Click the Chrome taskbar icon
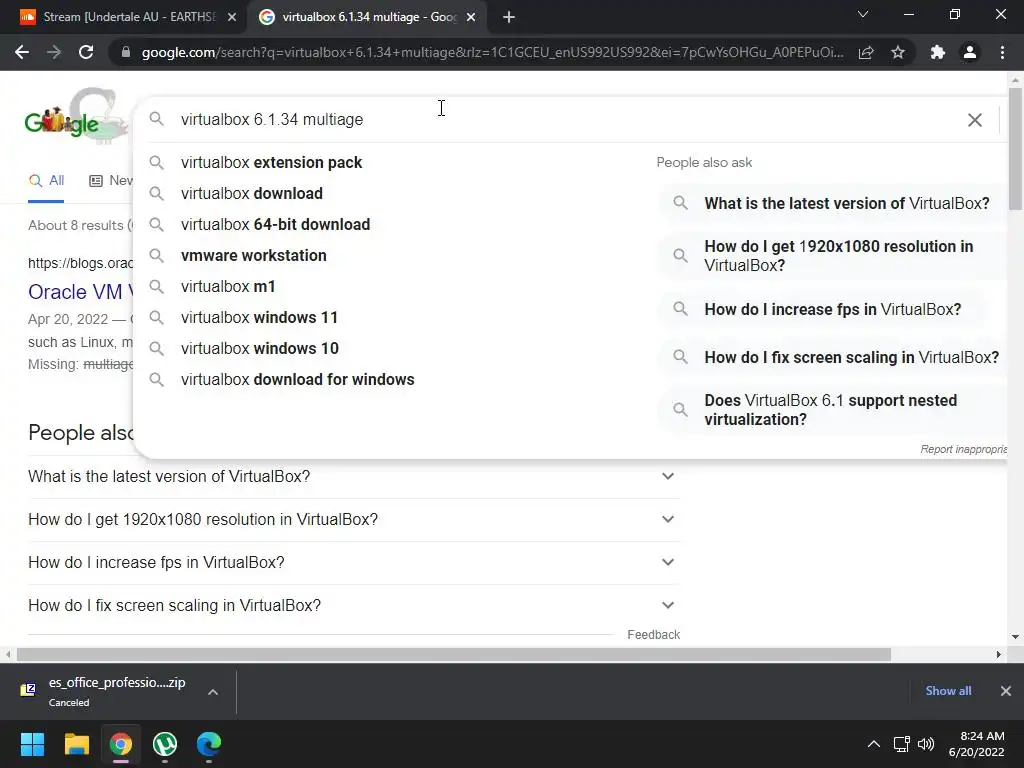Image resolution: width=1024 pixels, height=768 pixels. 121,744
